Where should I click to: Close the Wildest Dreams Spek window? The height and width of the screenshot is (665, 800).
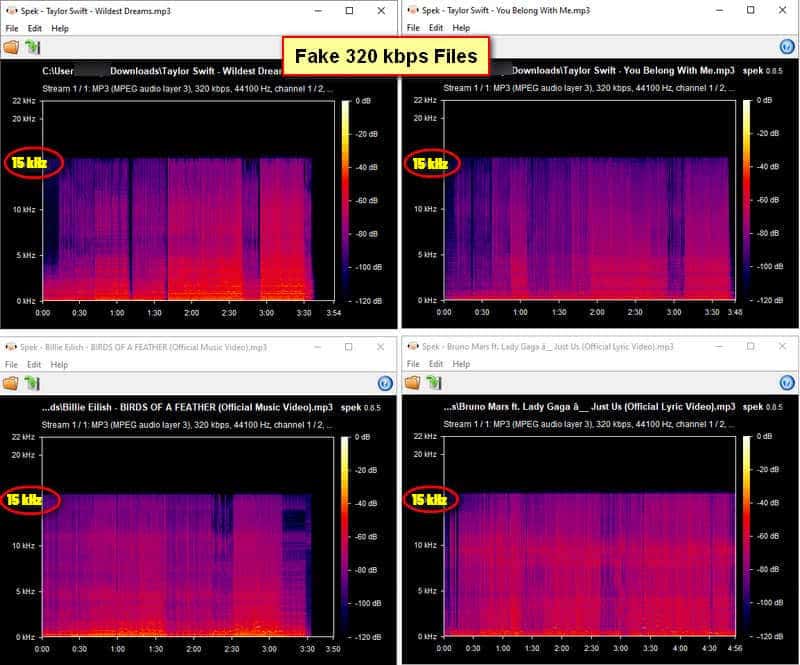[x=381, y=11]
